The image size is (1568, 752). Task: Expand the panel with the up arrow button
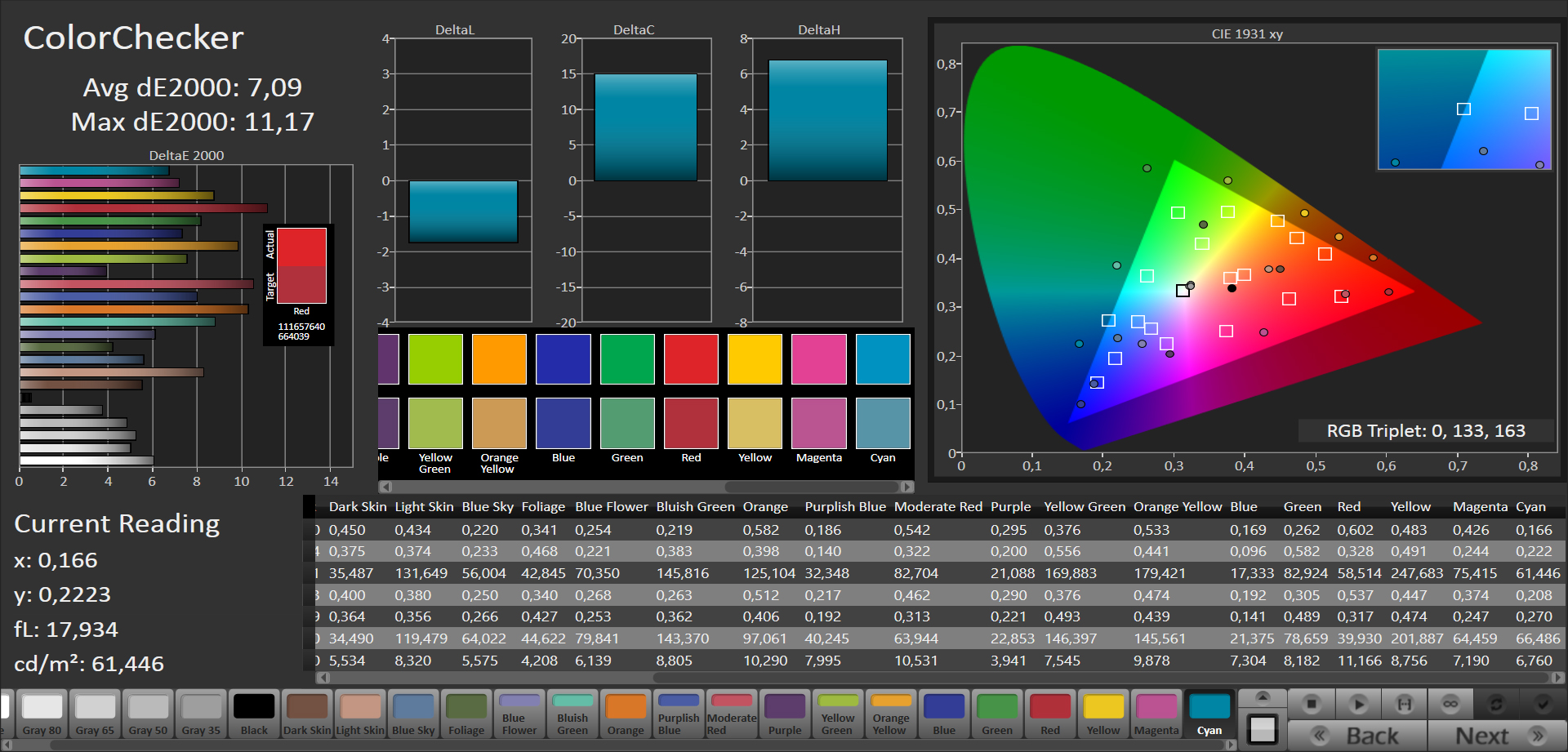coord(1263,697)
